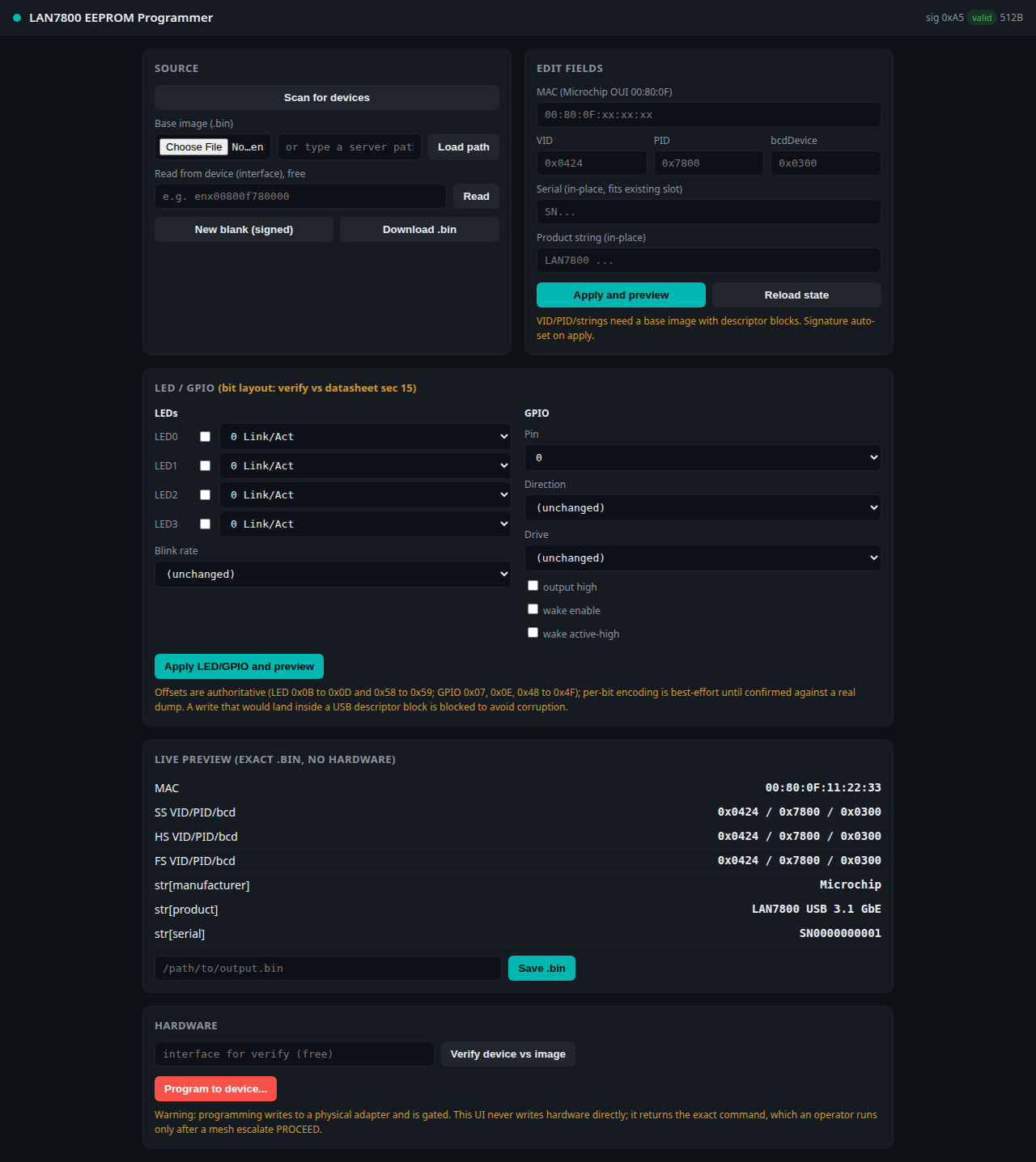Focus the PID input field

point(709,163)
